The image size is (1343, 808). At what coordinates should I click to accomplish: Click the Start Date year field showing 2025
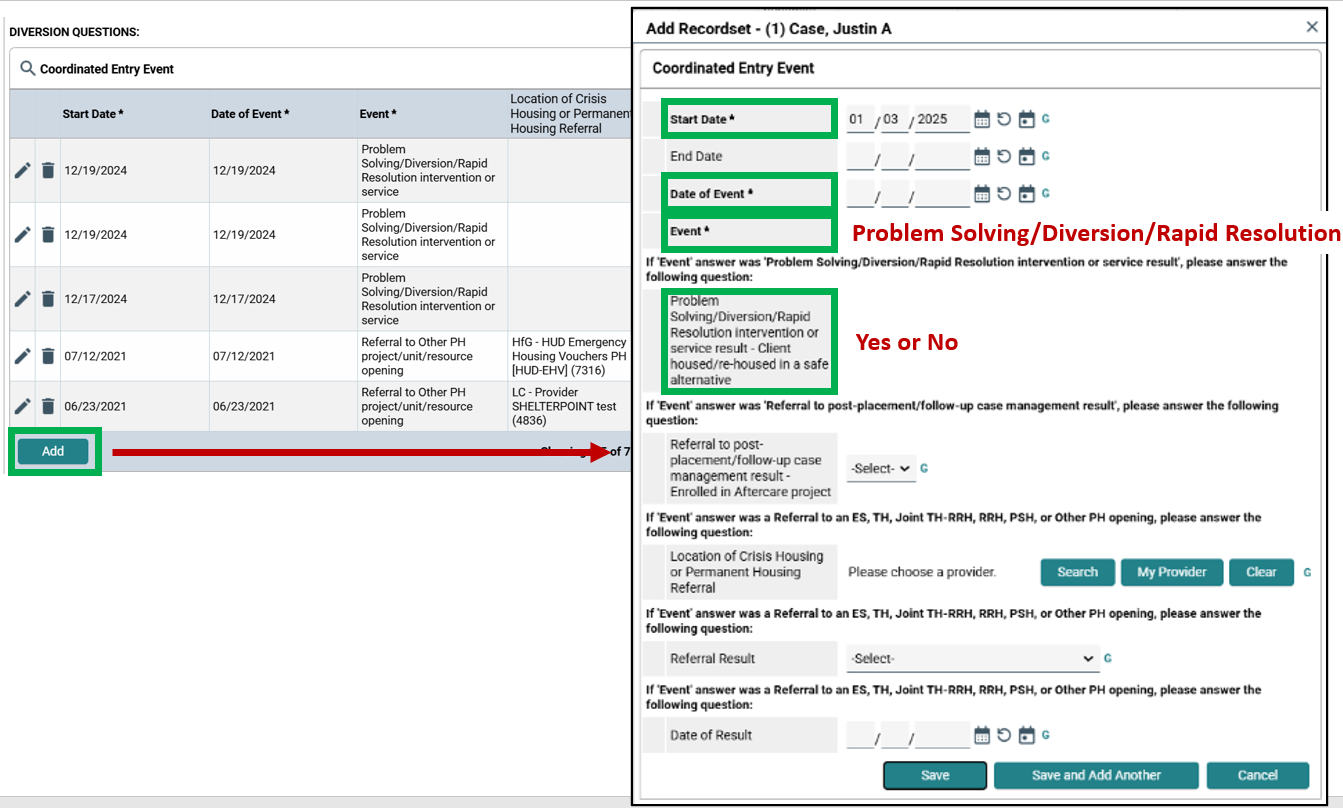(942, 119)
